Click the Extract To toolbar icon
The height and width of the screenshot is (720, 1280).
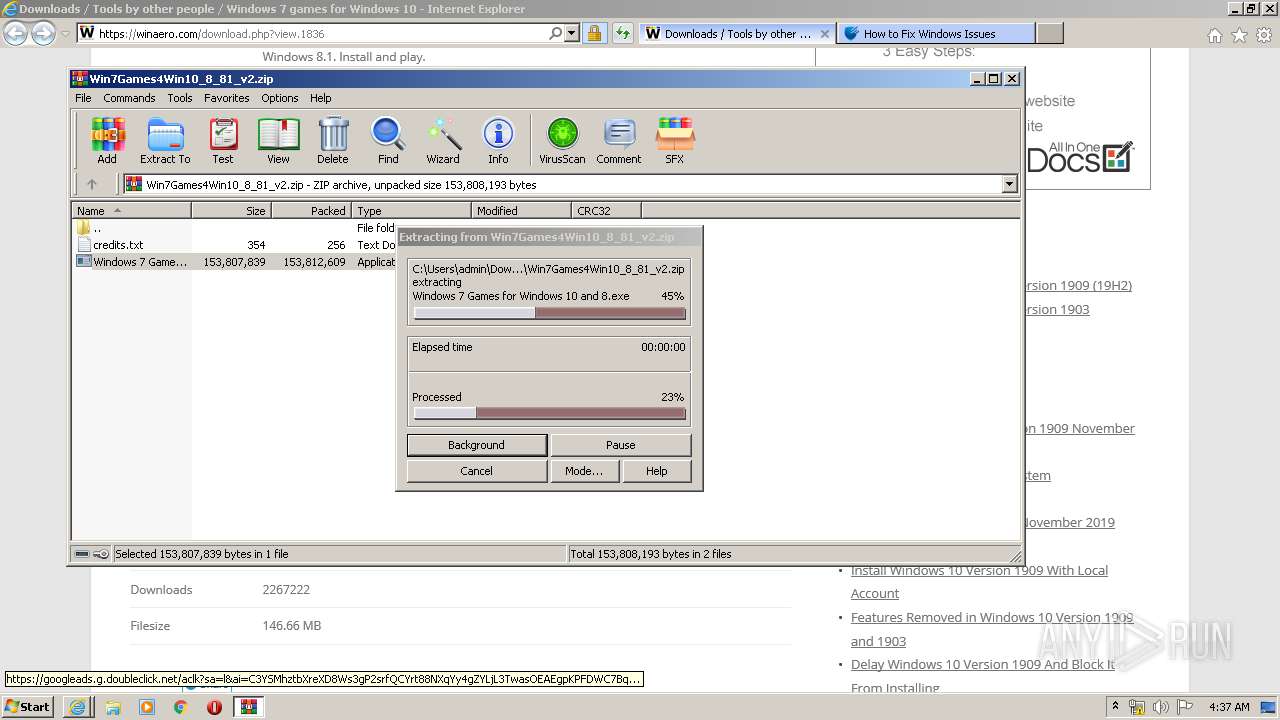[165, 140]
